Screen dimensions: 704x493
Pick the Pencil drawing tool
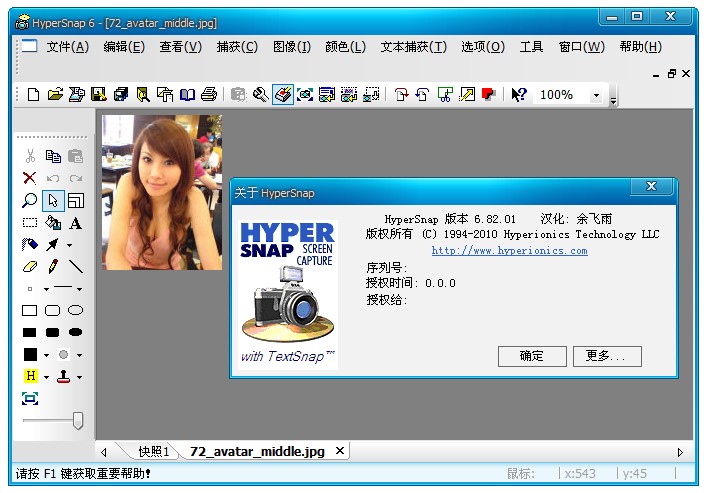[53, 267]
